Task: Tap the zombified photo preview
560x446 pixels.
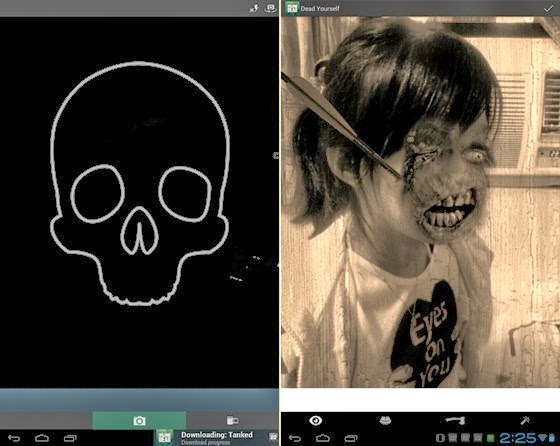Action: pos(420,202)
